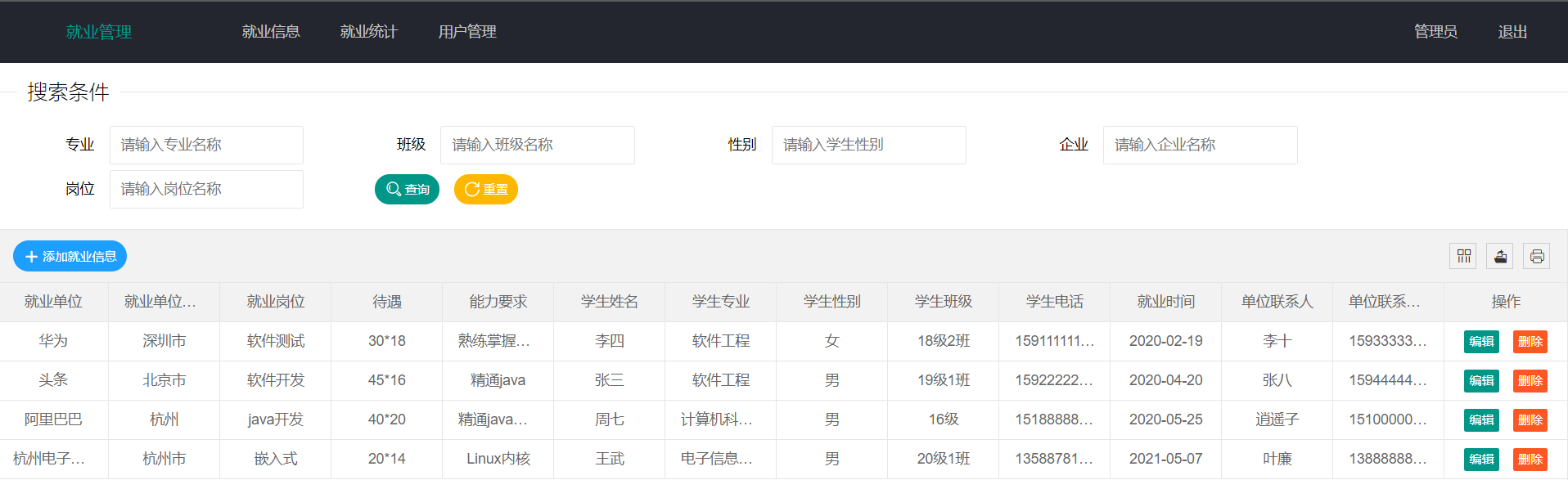Open the 管理员 account menu

(x=1435, y=32)
